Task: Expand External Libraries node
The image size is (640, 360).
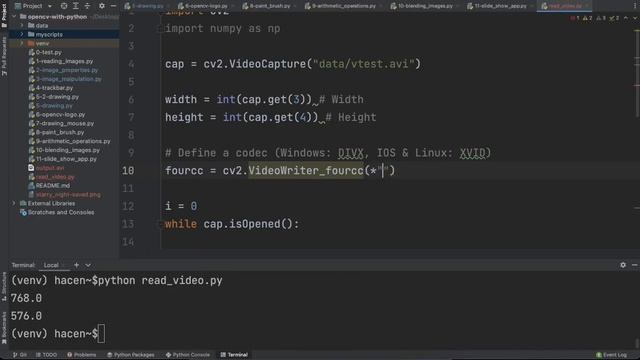Action: click(14, 203)
